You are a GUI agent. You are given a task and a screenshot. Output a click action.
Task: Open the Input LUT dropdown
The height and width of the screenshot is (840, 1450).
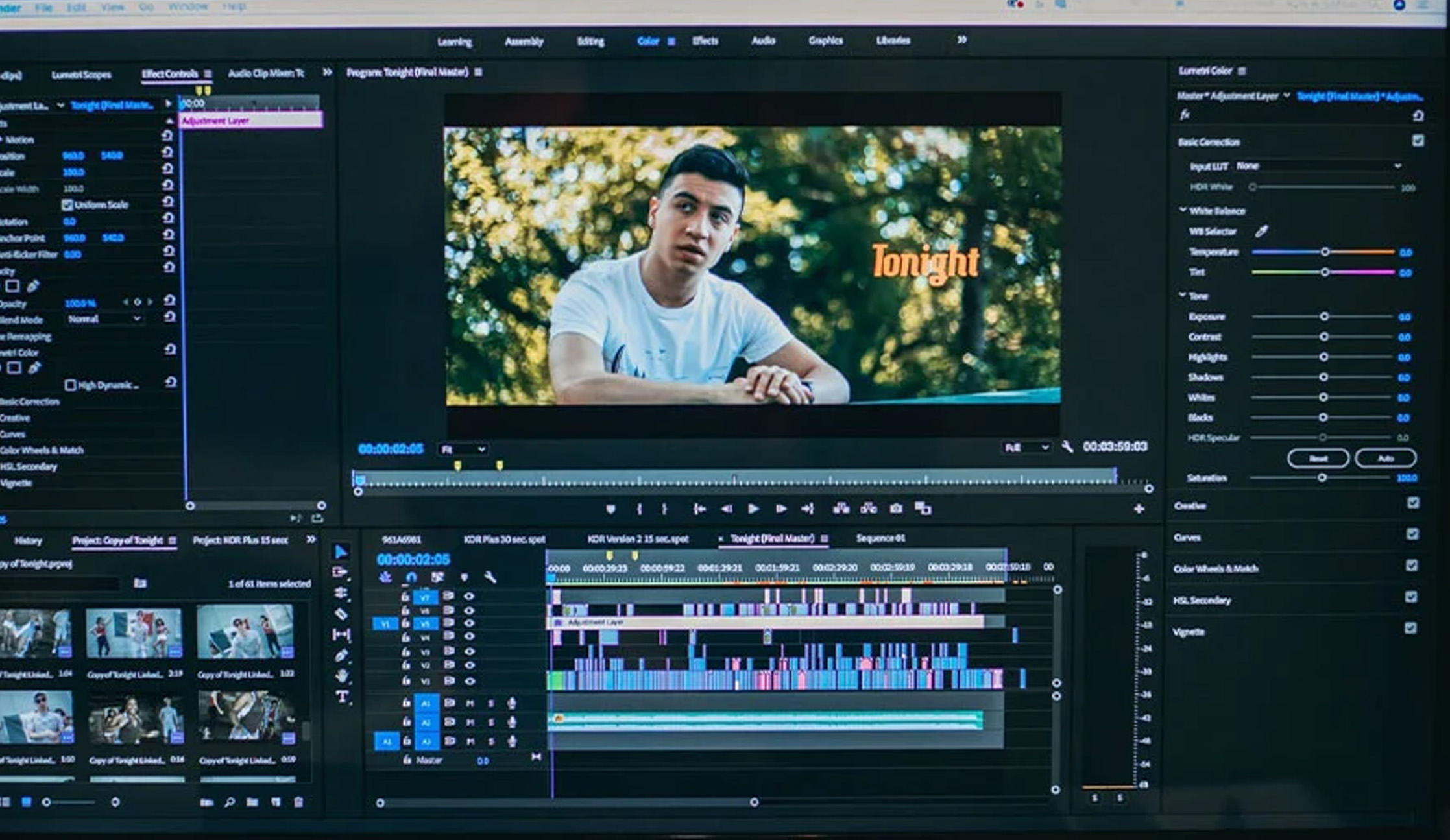pos(1318,166)
